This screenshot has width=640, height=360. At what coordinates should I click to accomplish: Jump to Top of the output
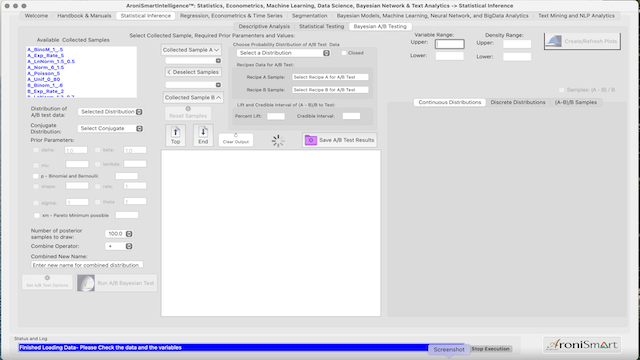175,135
